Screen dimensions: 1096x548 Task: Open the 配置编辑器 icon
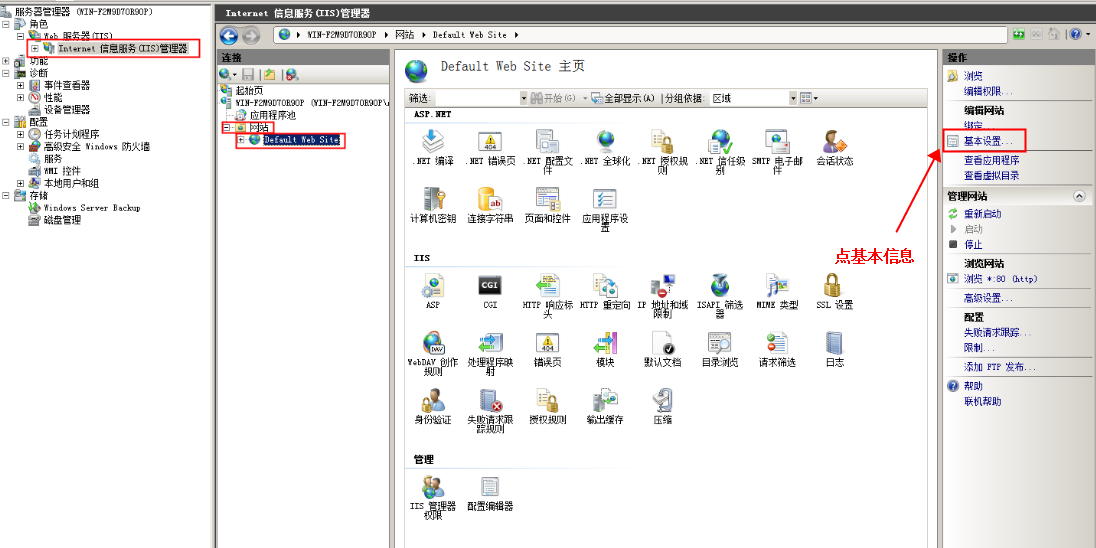coord(490,489)
